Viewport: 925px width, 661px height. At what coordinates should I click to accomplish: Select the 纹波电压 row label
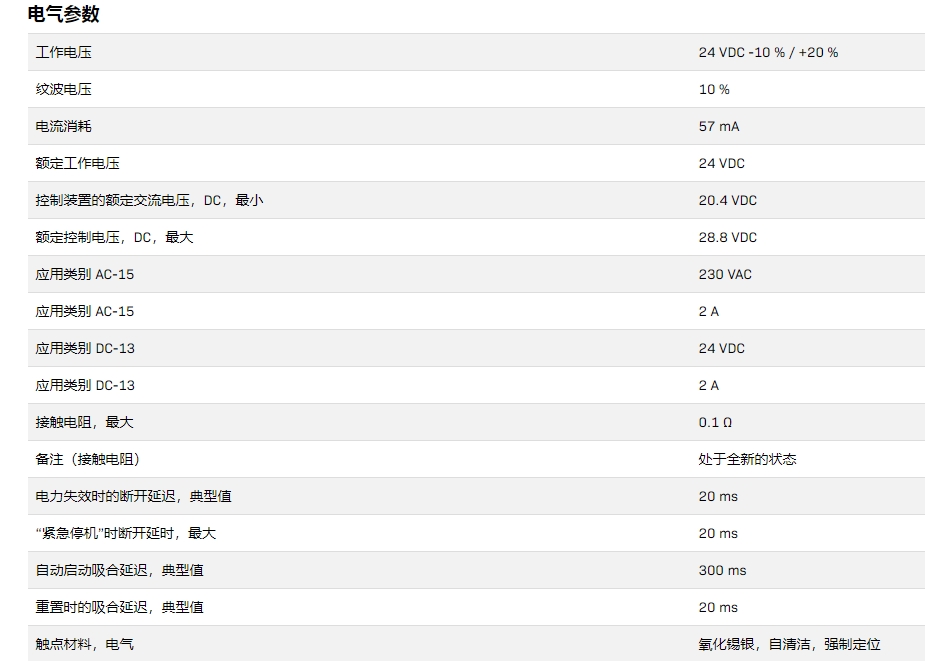coord(64,89)
